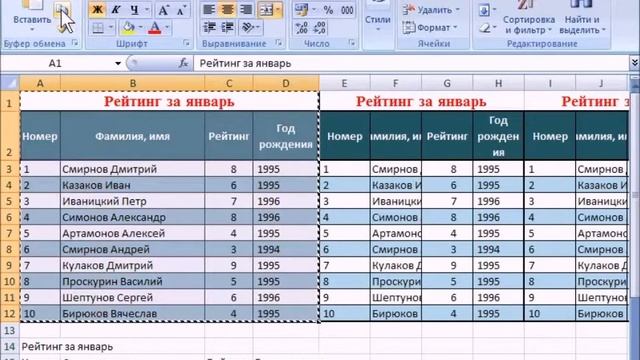The width and height of the screenshot is (640, 360).
Task: Click the select all corner button
Action: point(10,83)
